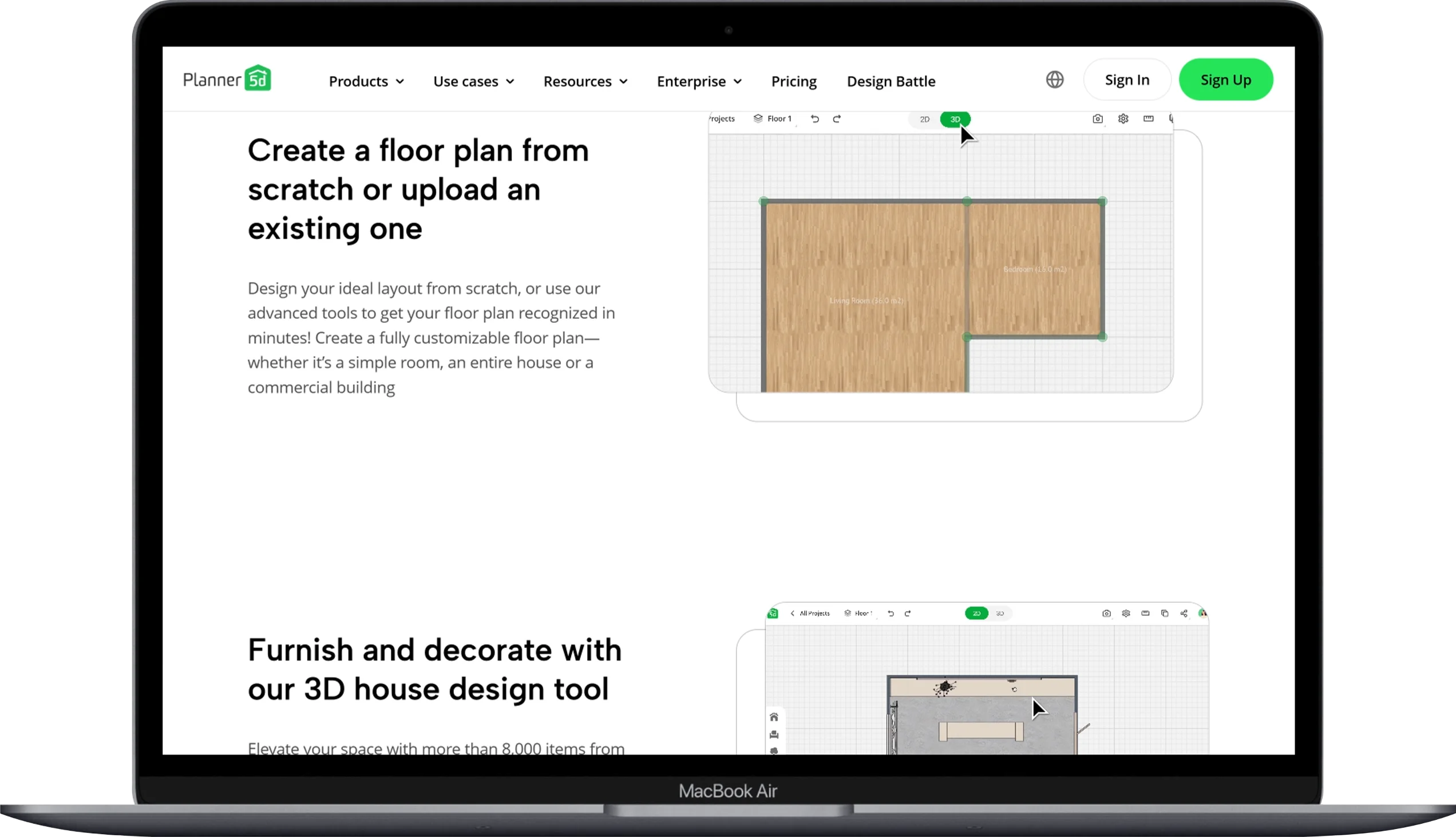Click the Floor 1 layers icon in upper editor

[758, 119]
